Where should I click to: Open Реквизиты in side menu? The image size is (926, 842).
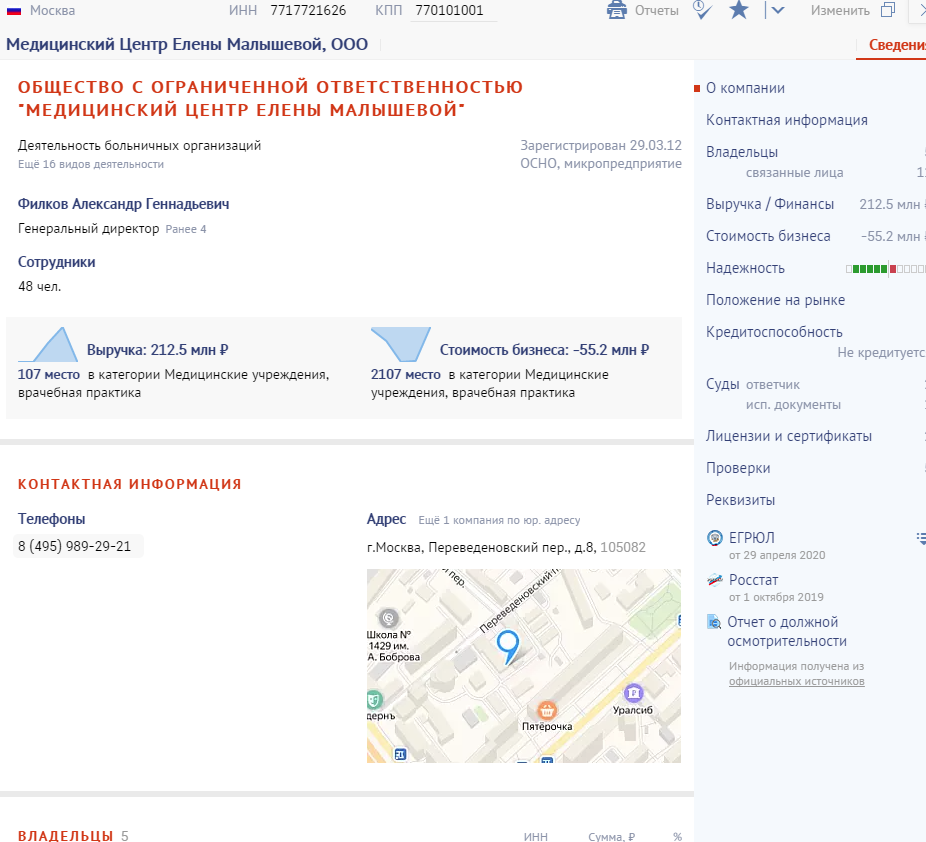[x=741, y=500]
